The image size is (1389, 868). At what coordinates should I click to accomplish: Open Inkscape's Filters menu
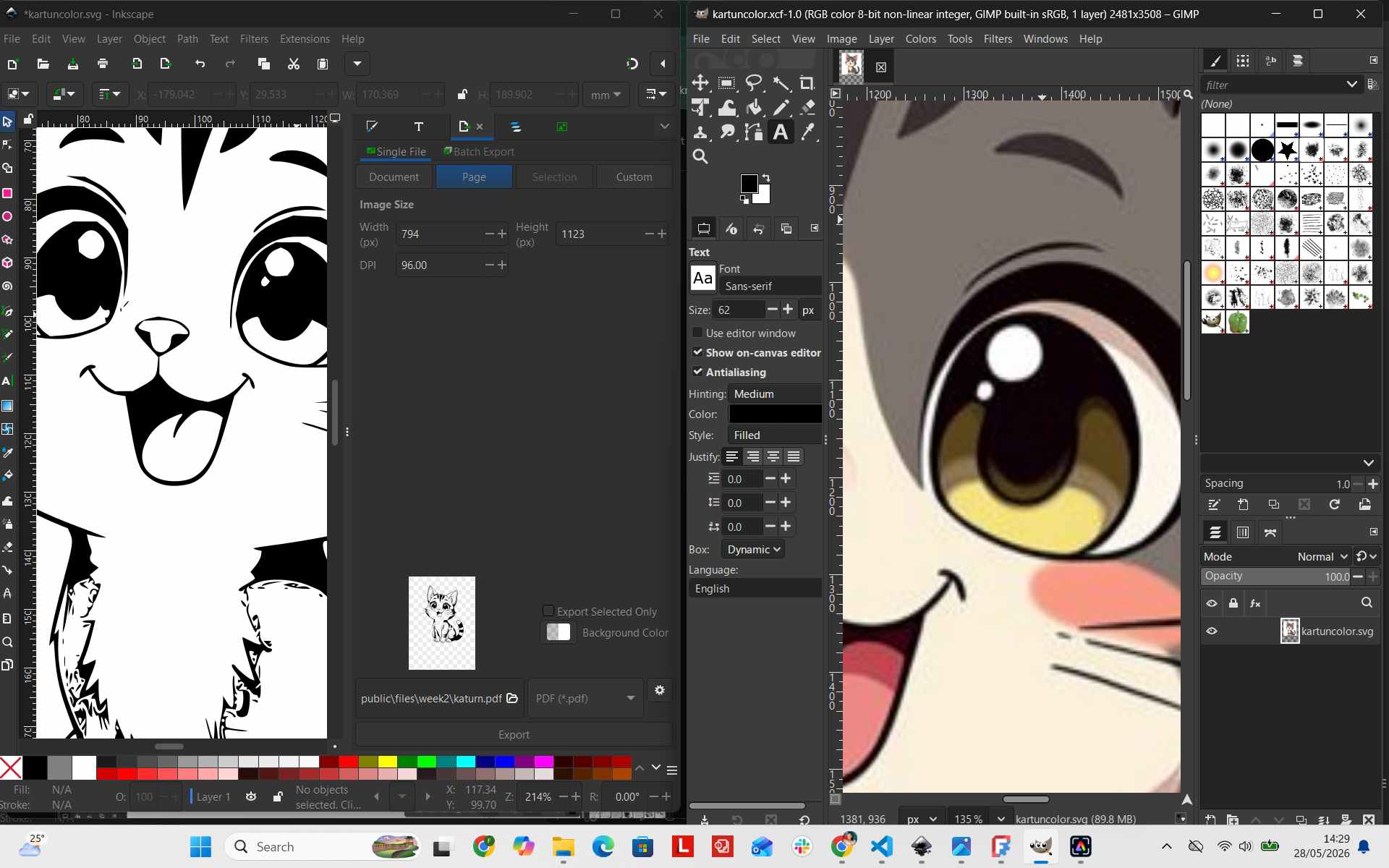[254, 39]
